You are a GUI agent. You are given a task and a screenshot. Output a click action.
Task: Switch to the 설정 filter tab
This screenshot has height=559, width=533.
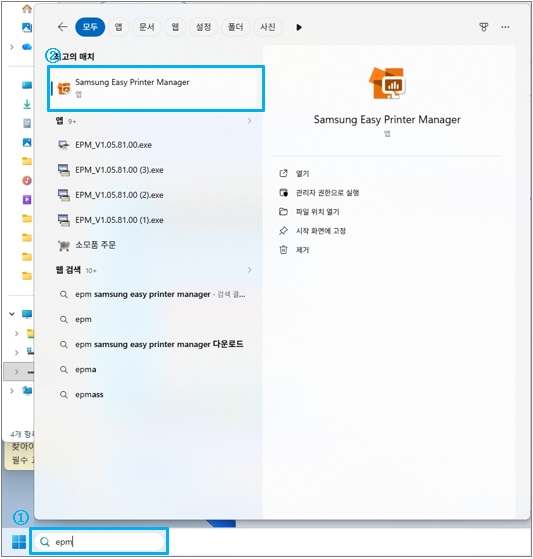[204, 27]
